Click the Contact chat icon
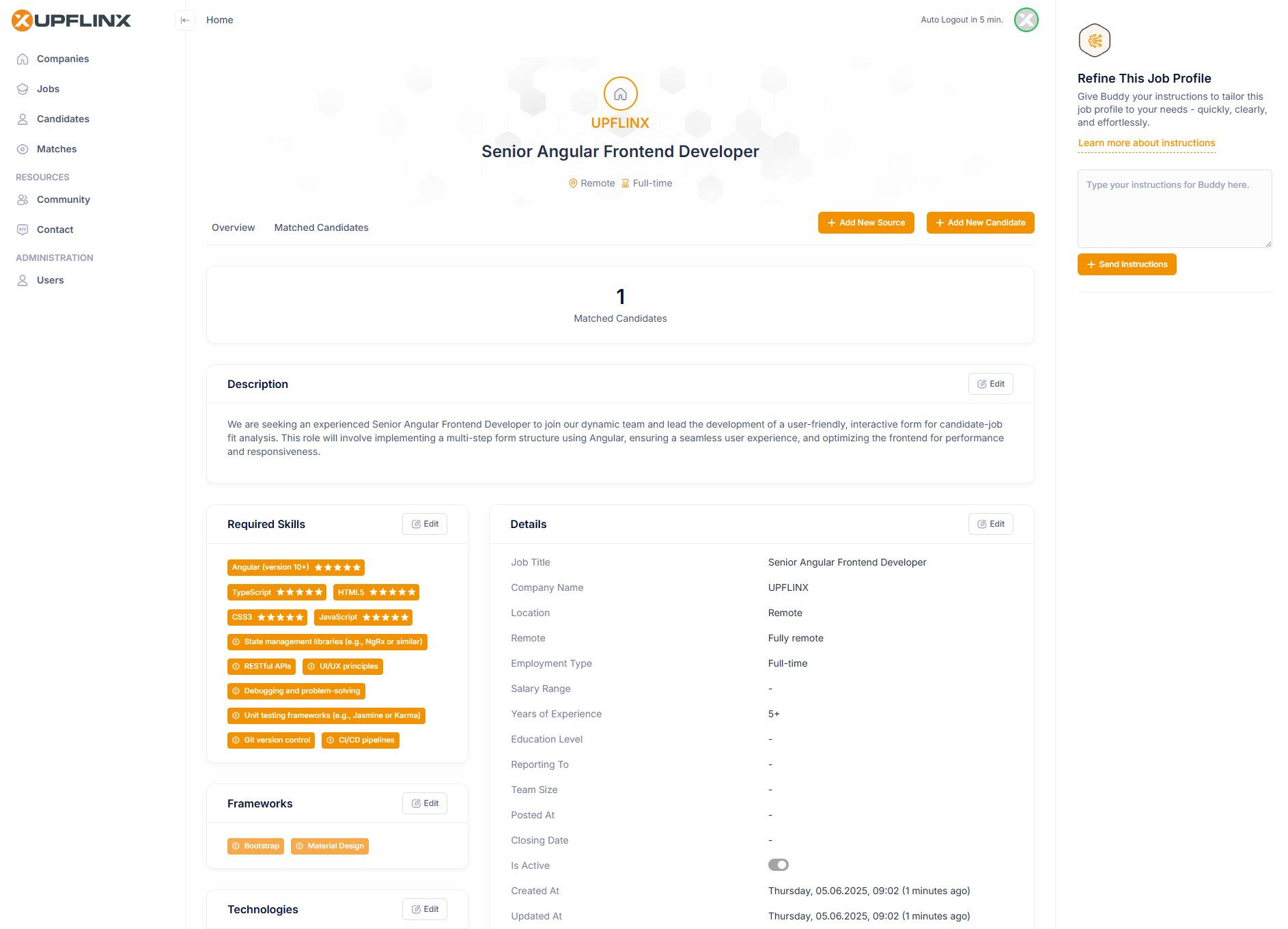1288x929 pixels. pos(23,230)
